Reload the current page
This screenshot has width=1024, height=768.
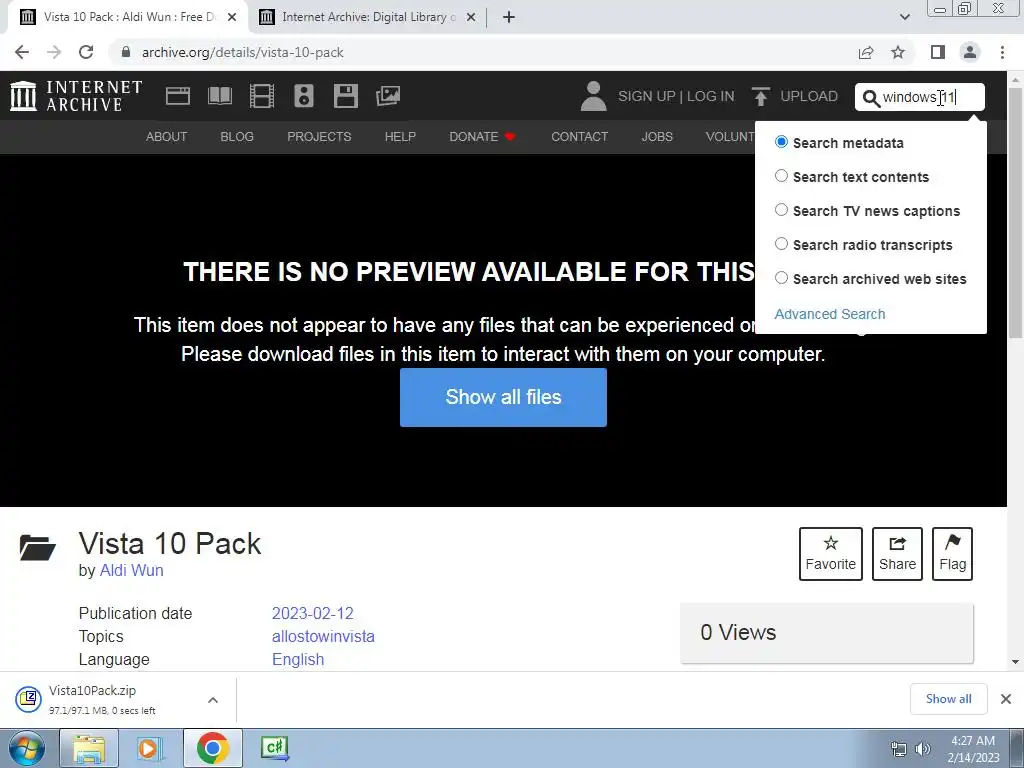[x=86, y=52]
